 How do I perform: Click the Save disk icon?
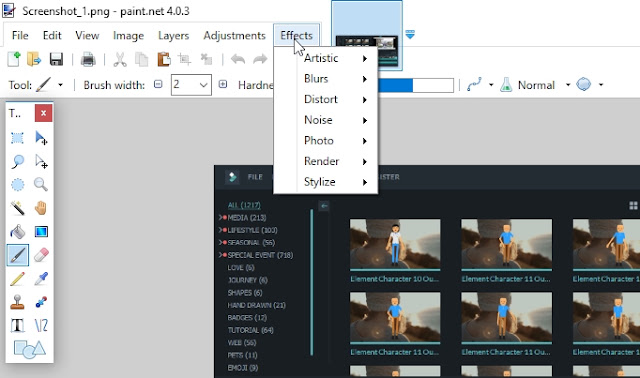click(x=56, y=59)
